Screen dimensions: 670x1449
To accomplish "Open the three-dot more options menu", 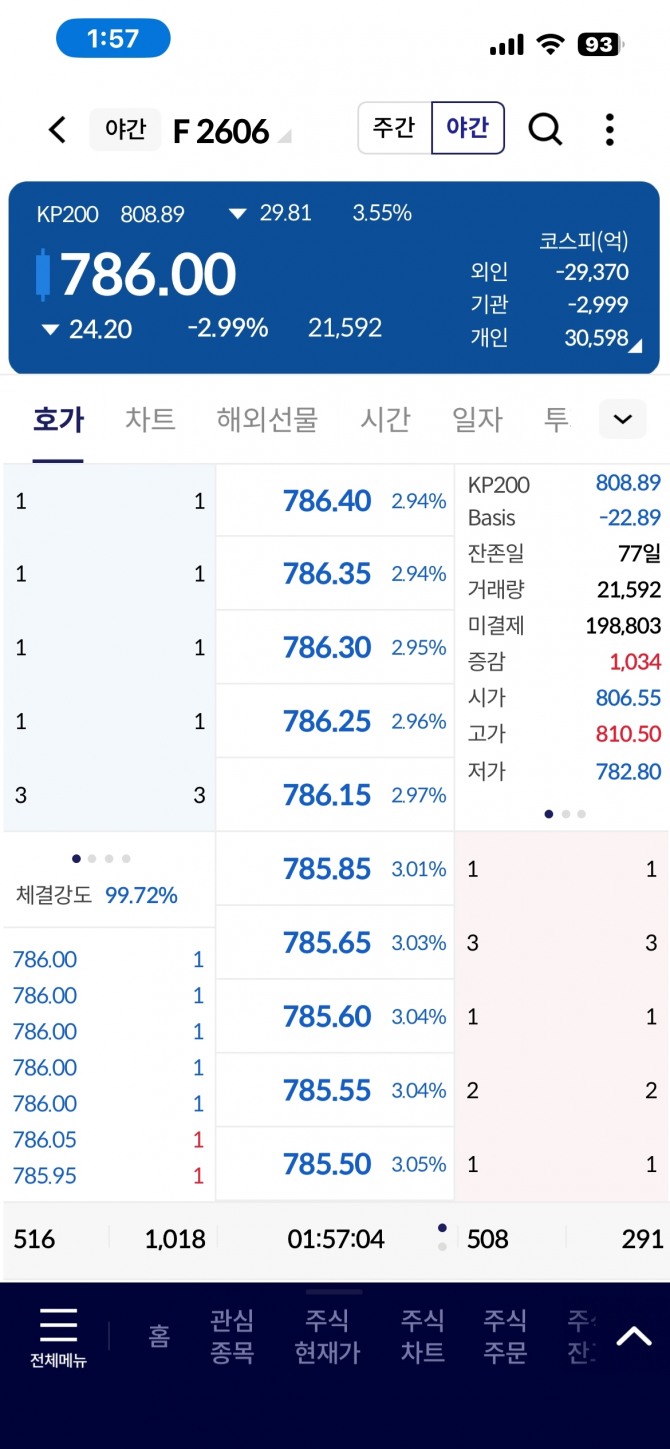I will point(609,130).
